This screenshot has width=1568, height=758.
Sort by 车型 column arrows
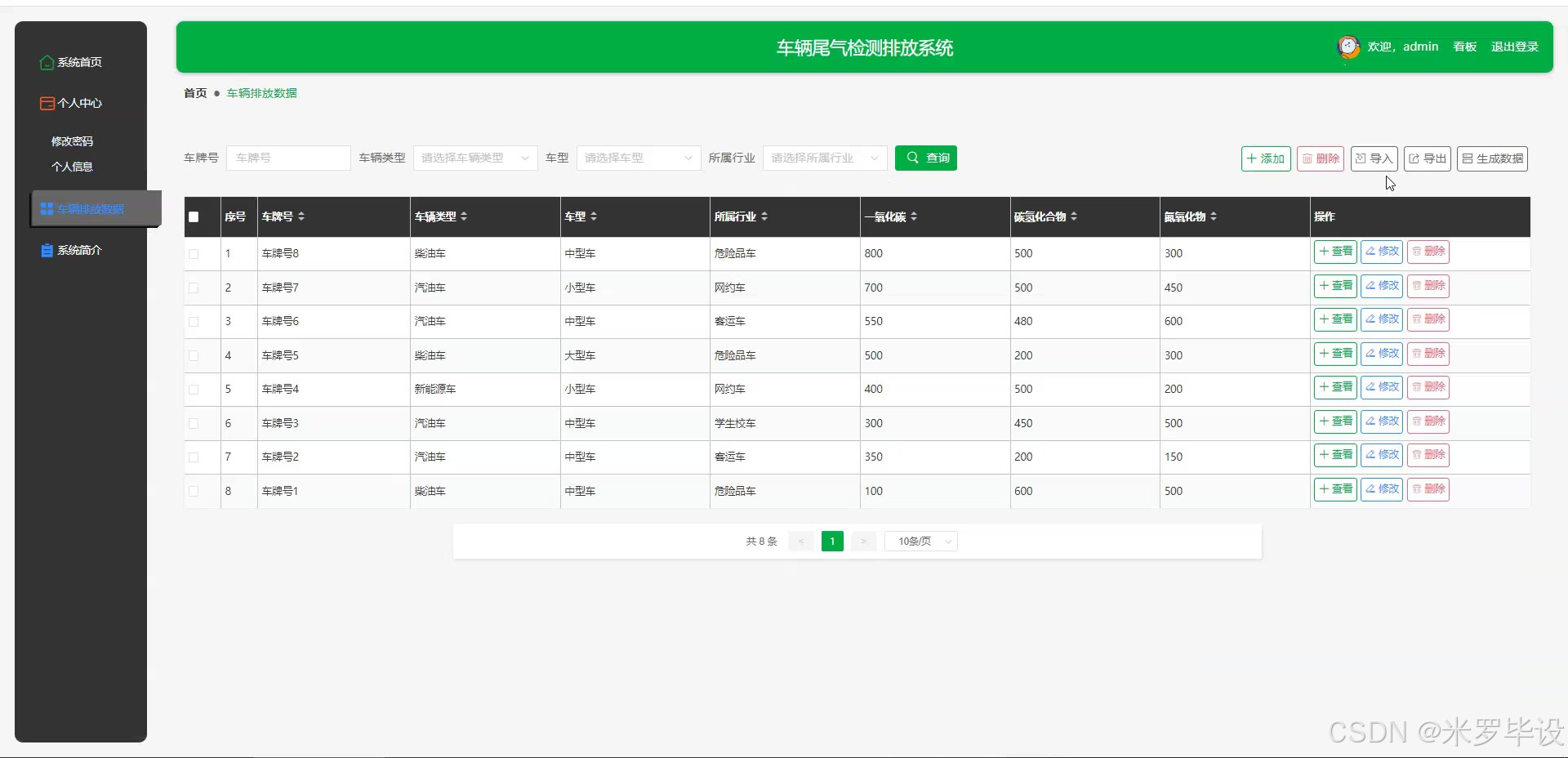(594, 216)
